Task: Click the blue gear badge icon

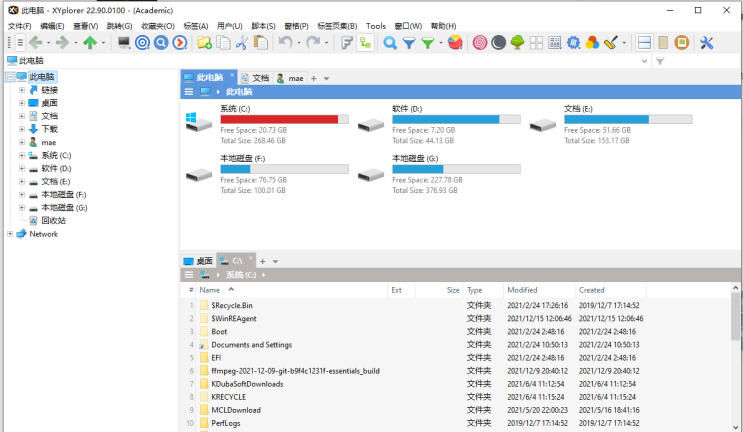Action: pyautogui.click(x=573, y=43)
